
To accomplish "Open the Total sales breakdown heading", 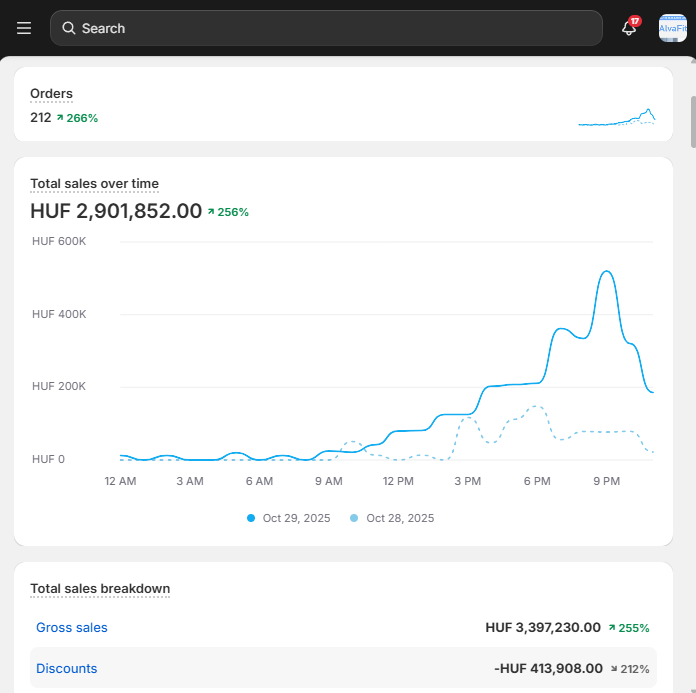I will click(100, 589).
